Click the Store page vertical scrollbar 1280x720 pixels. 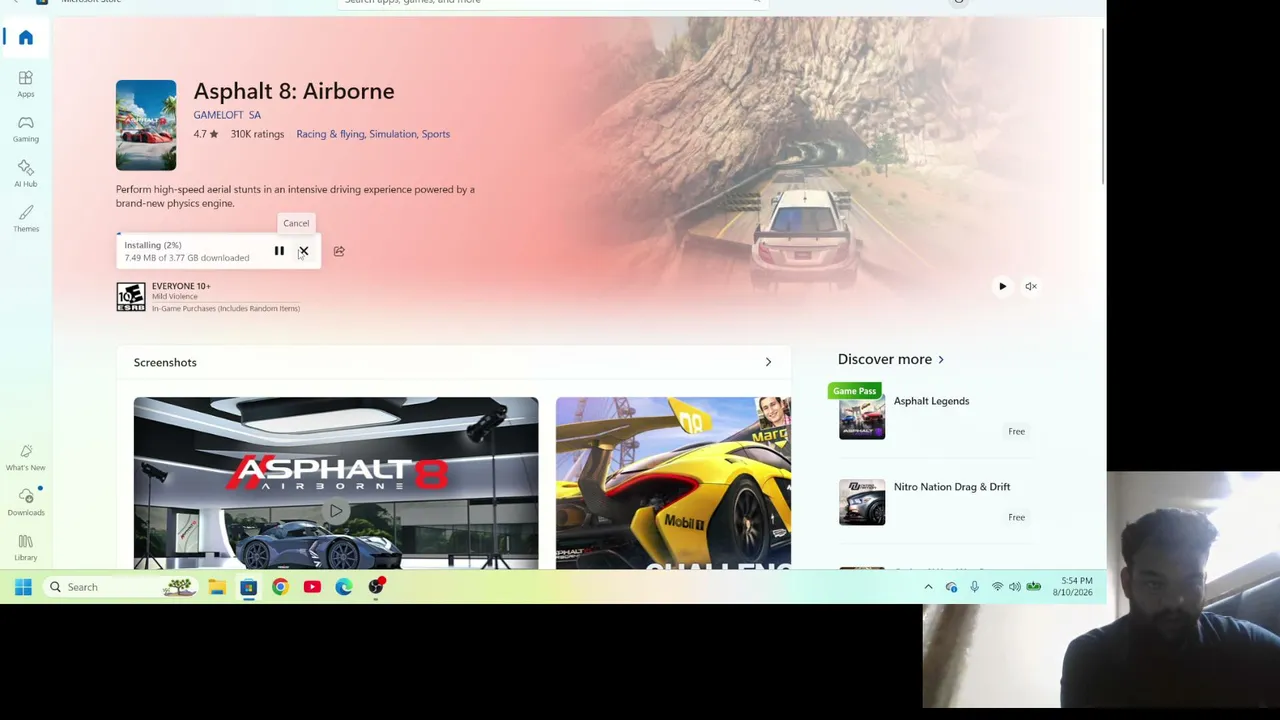tap(1103, 105)
